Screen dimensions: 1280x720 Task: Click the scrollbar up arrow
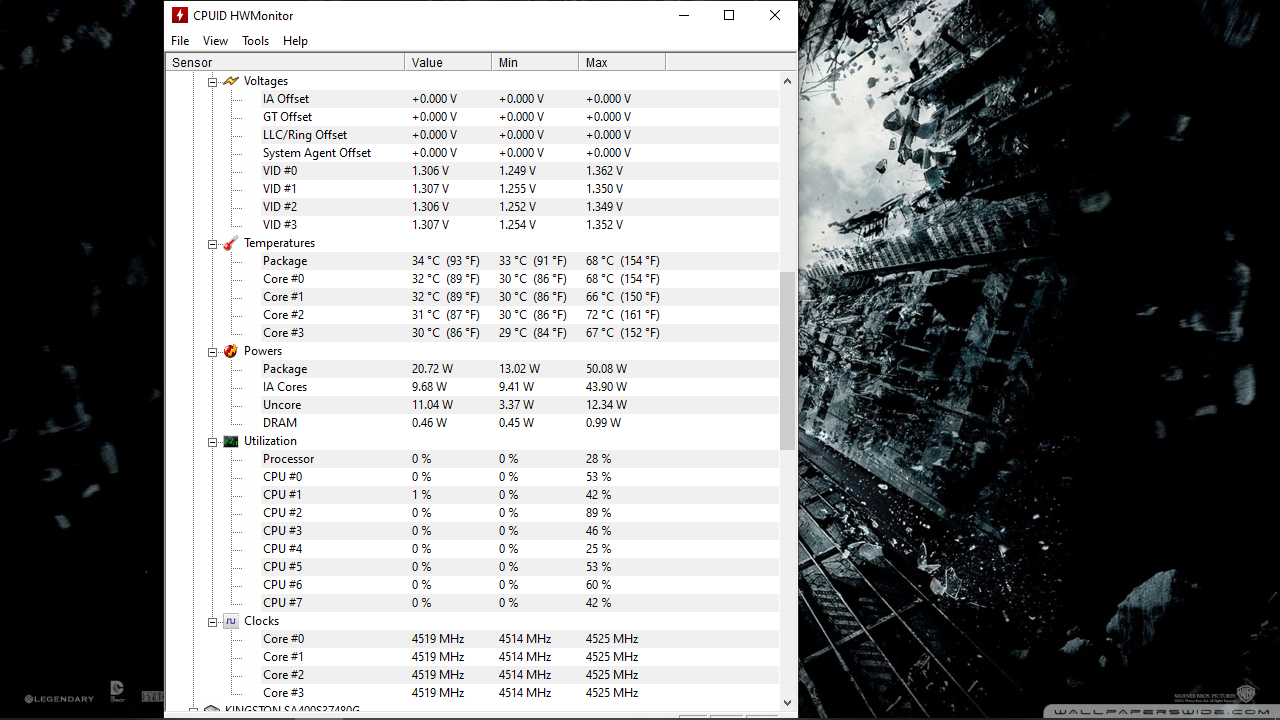click(787, 81)
